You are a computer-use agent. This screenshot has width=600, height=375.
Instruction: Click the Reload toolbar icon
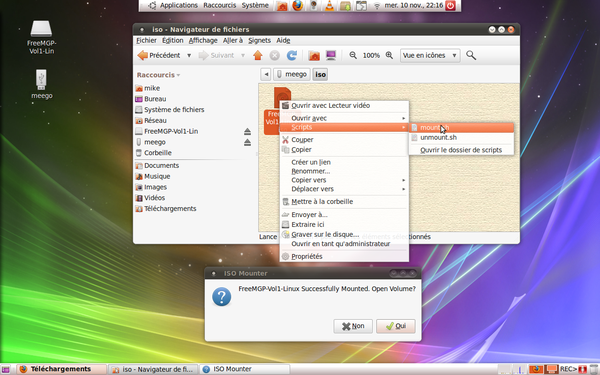tap(292, 55)
